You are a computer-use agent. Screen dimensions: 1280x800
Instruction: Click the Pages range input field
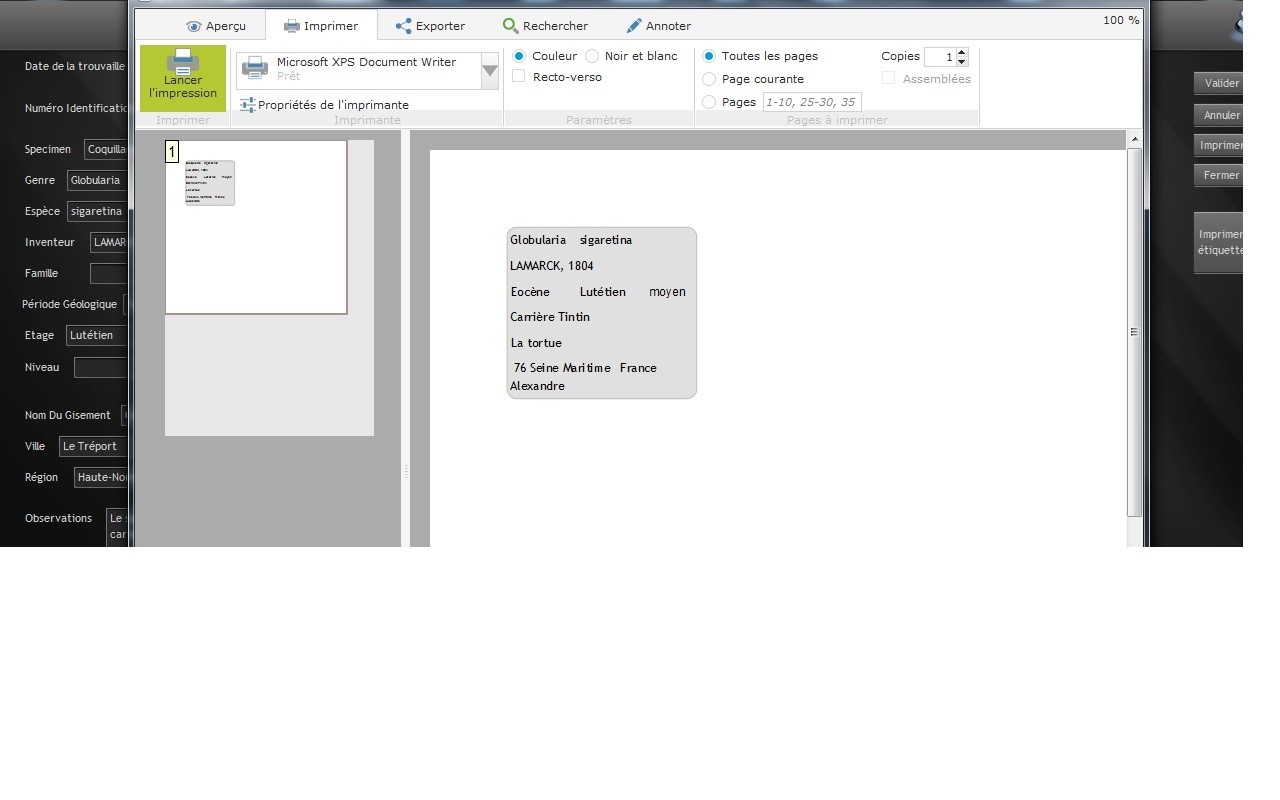(811, 102)
